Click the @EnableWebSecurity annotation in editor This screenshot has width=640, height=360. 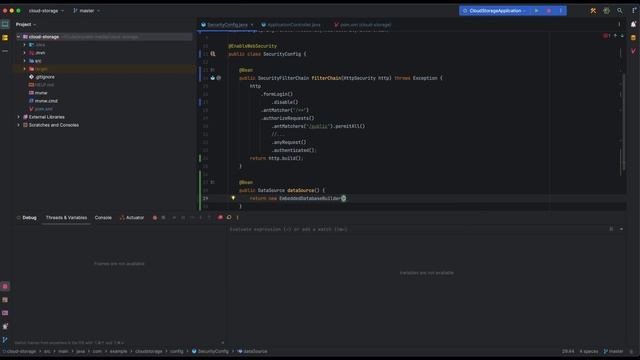(253, 46)
